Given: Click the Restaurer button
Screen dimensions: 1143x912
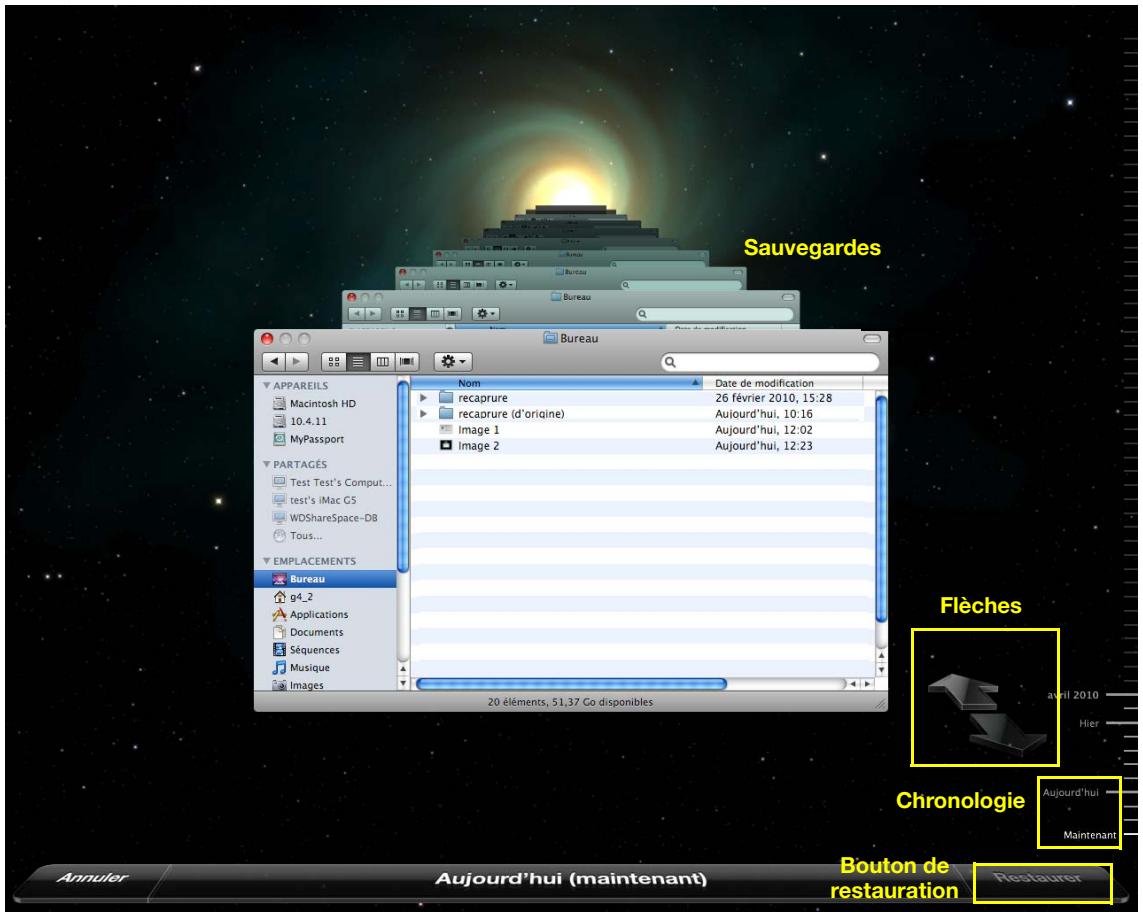Looking at the screenshot, I should coord(1038,878).
